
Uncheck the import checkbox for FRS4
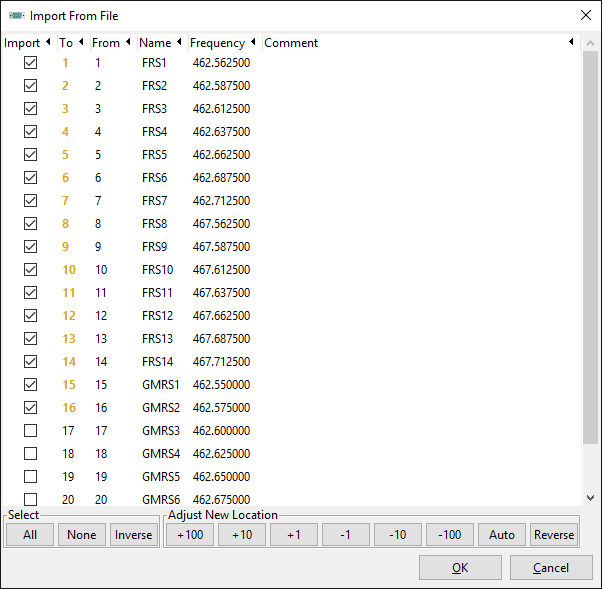(30, 132)
